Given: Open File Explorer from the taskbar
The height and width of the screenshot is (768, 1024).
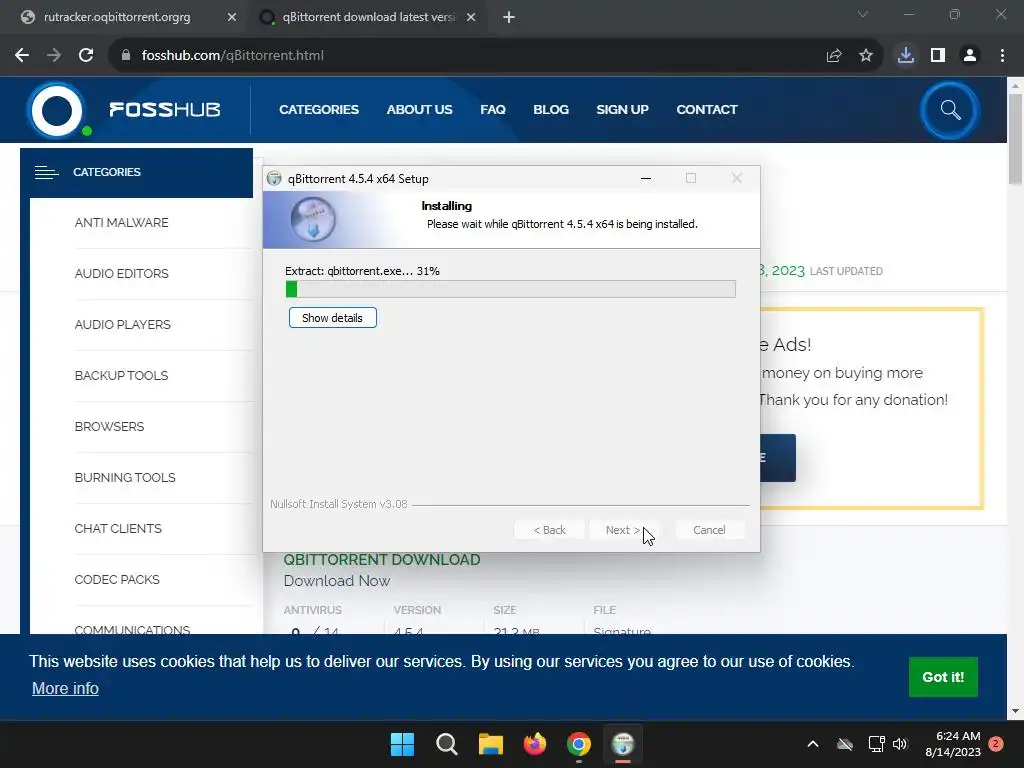Looking at the screenshot, I should pos(490,744).
